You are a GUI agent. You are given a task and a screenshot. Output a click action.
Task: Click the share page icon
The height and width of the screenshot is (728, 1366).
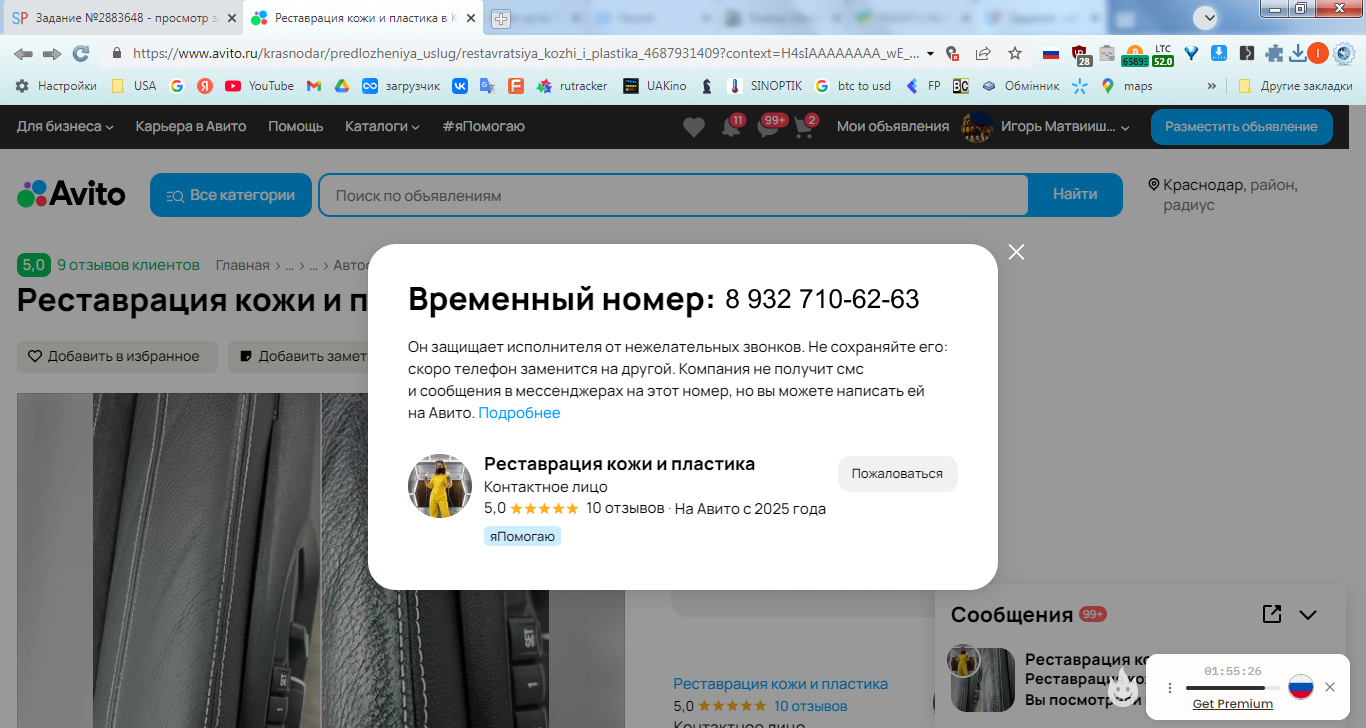[x=983, y=53]
